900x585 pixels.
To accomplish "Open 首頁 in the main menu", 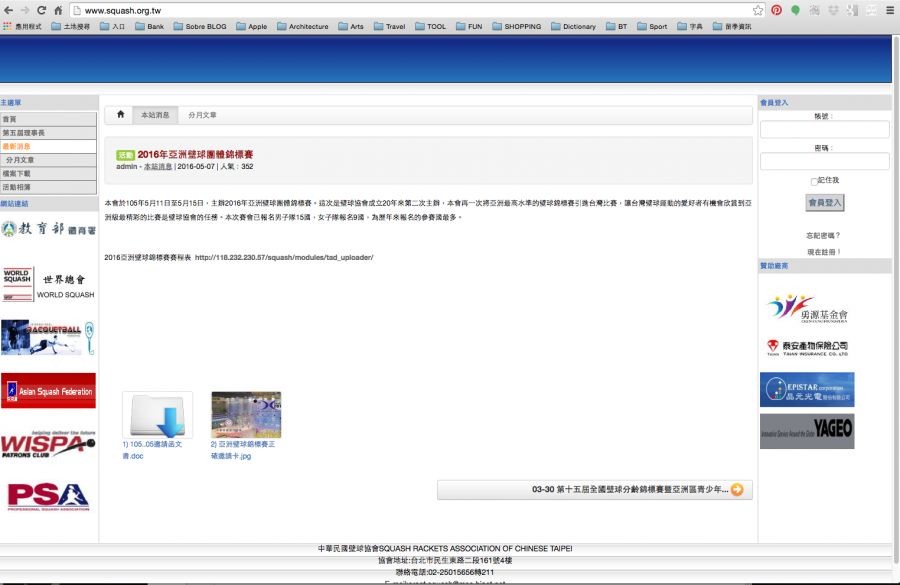I will point(48,119).
